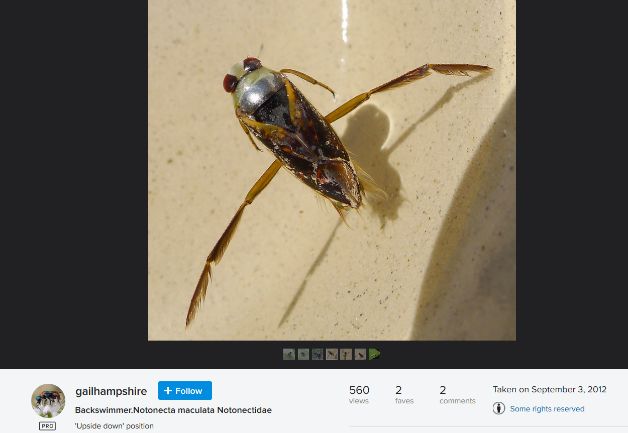Click the photo title Backswimmer.Notonecta maculata Notonectidae
The width and height of the screenshot is (628, 433).
(x=173, y=410)
